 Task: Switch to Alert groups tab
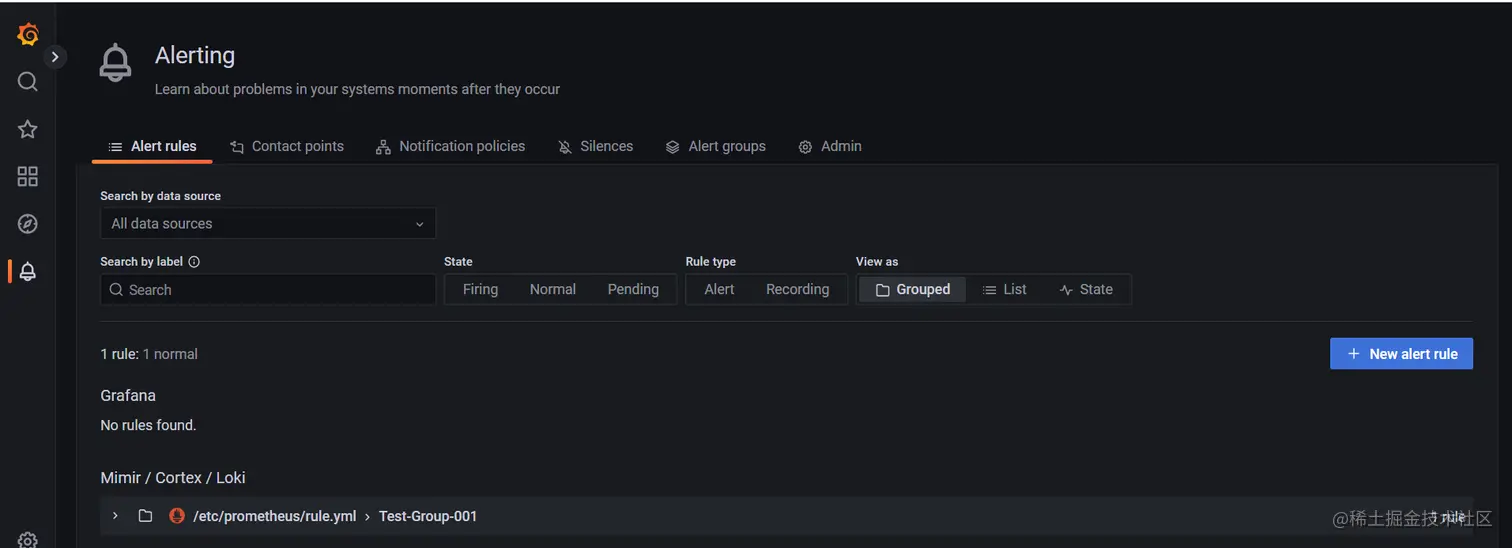[x=716, y=146]
